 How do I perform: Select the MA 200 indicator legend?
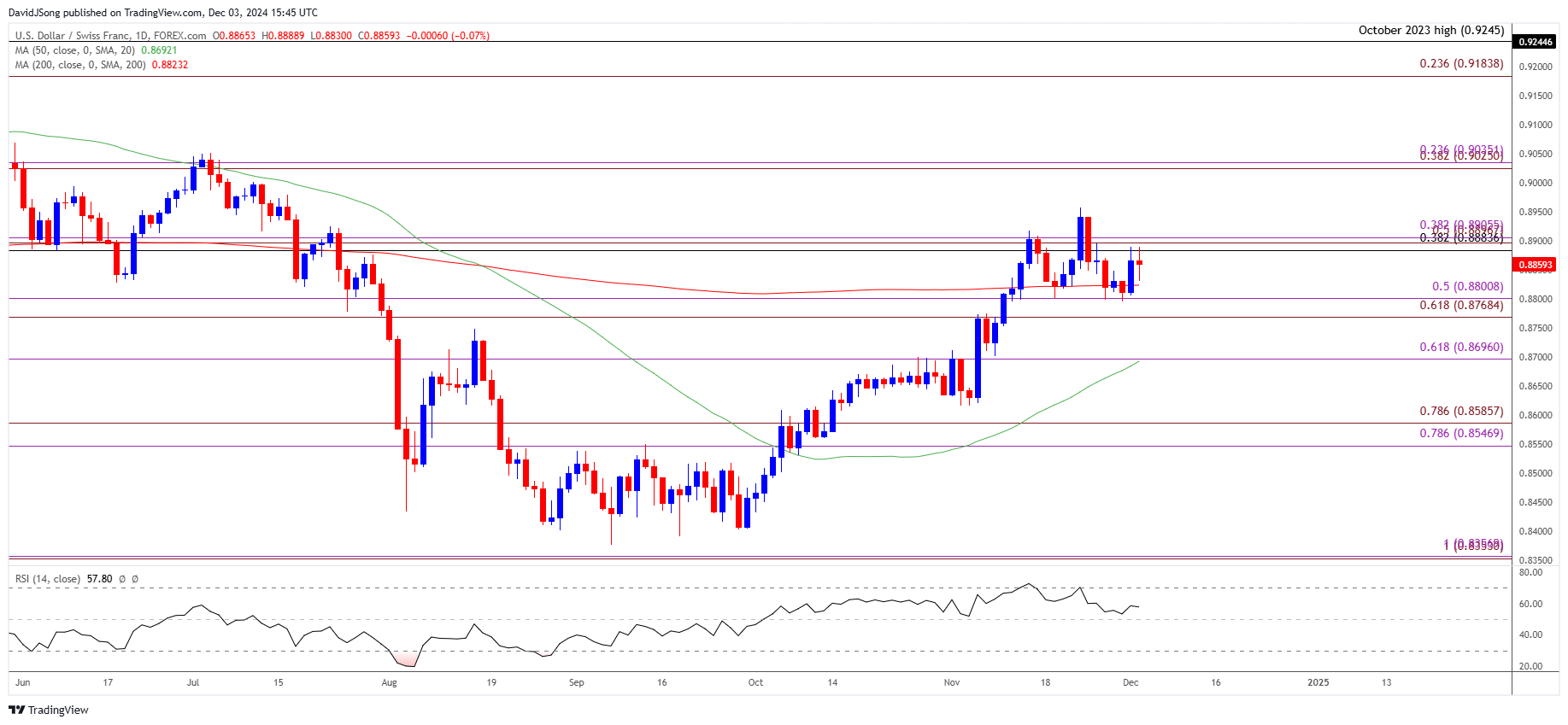(80, 65)
